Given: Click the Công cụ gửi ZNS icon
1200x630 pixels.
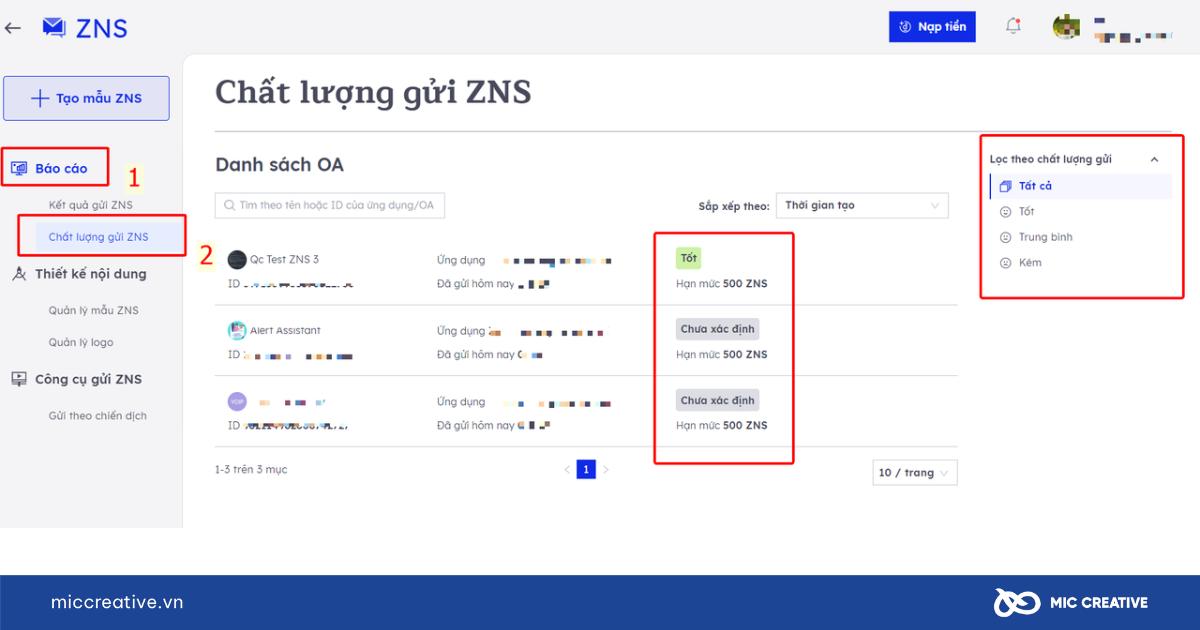Looking at the screenshot, I should point(19,379).
